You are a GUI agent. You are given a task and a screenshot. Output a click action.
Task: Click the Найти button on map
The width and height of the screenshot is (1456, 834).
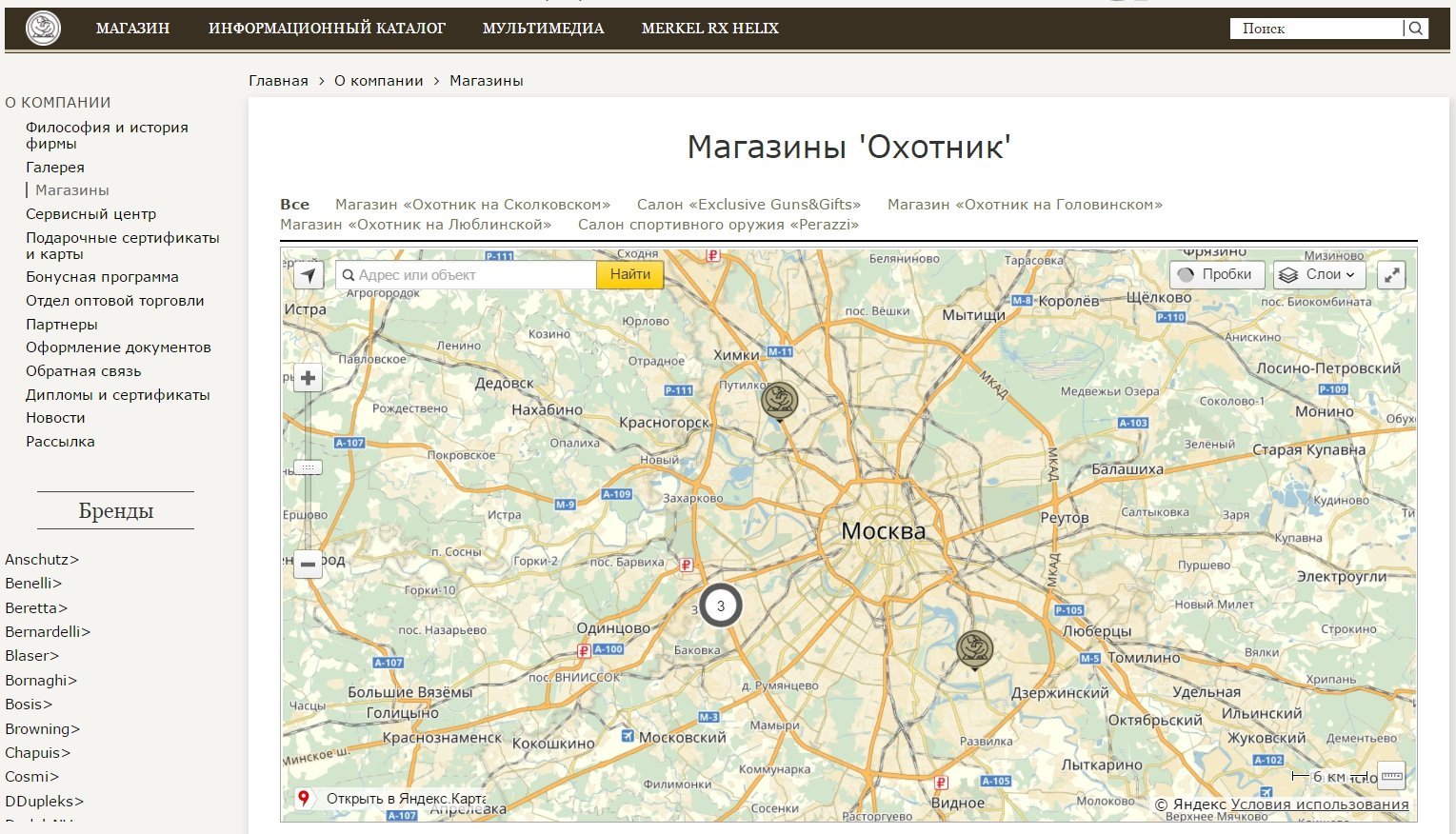click(x=630, y=274)
